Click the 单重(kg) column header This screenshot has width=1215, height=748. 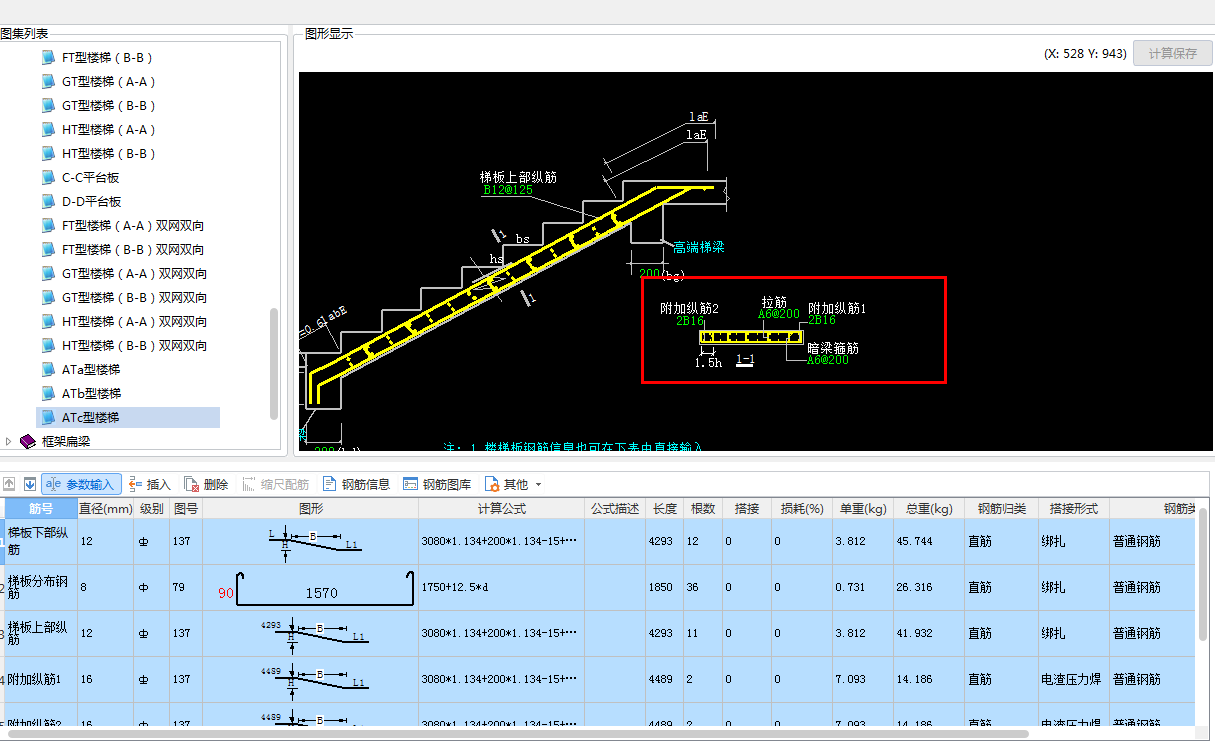point(862,508)
